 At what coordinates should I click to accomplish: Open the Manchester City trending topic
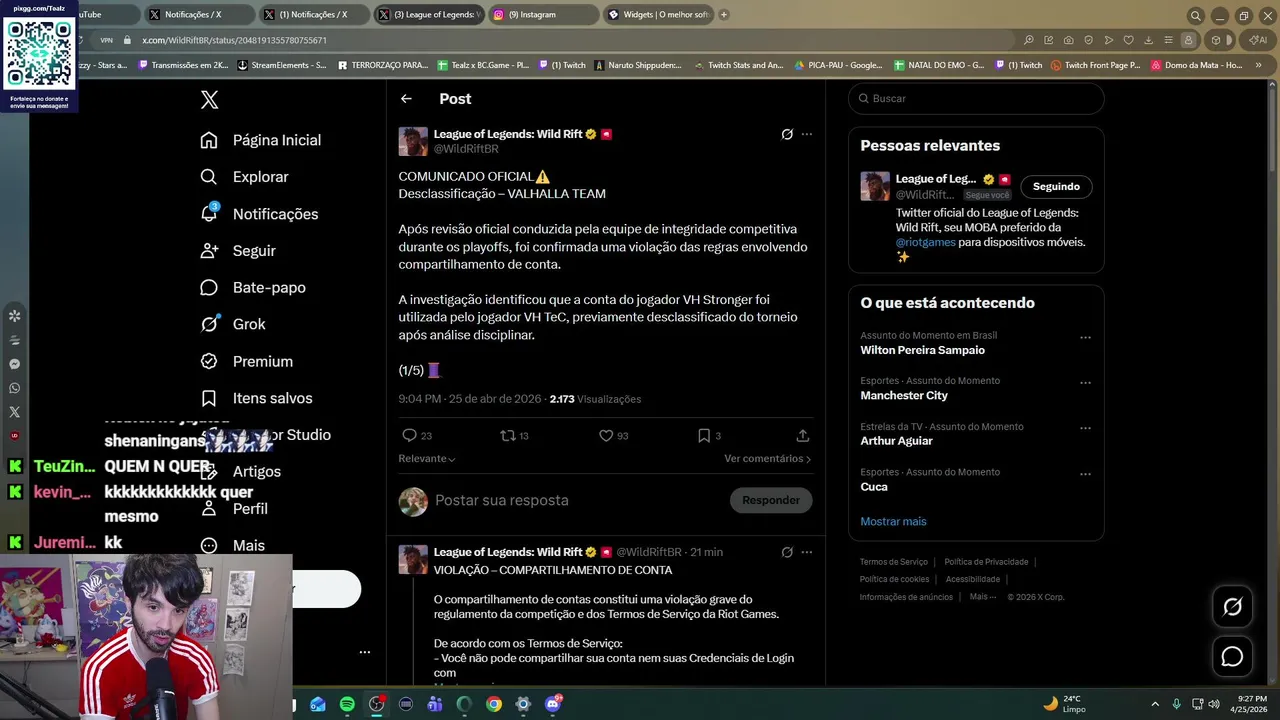pyautogui.click(x=904, y=396)
